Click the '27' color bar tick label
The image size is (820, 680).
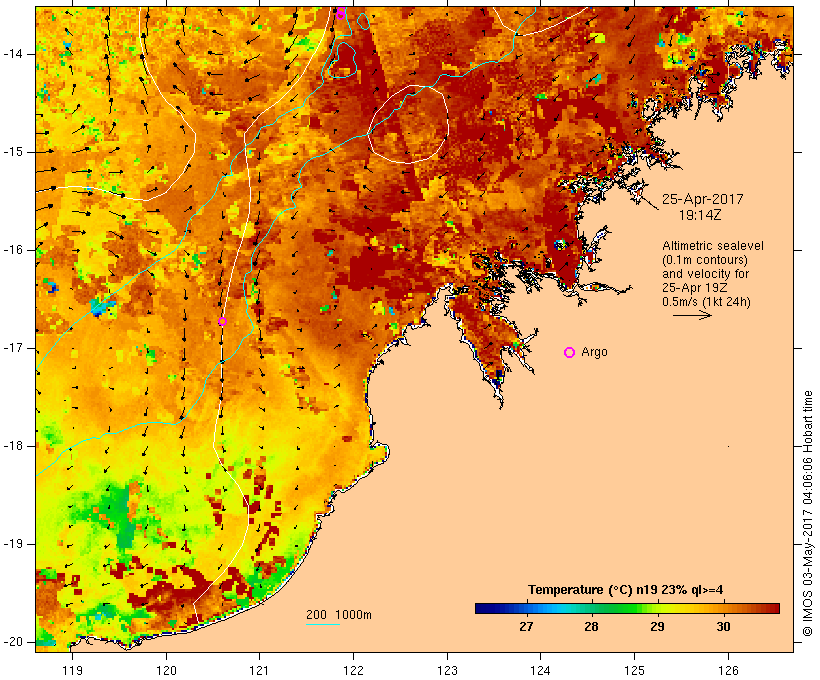tap(526, 627)
